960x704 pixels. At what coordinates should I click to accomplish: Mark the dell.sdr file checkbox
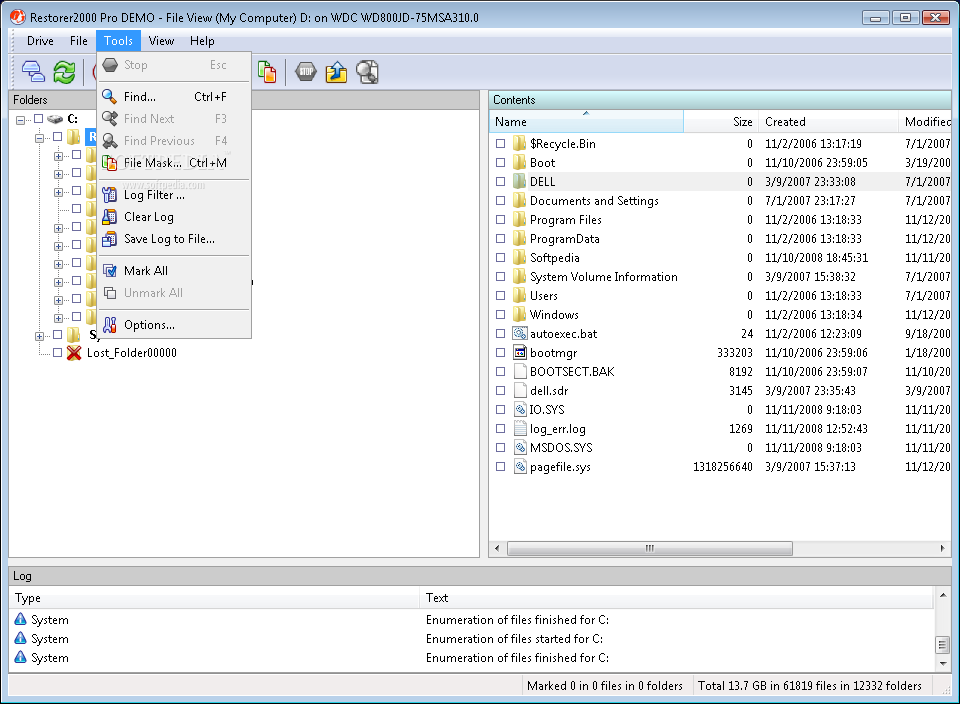501,391
